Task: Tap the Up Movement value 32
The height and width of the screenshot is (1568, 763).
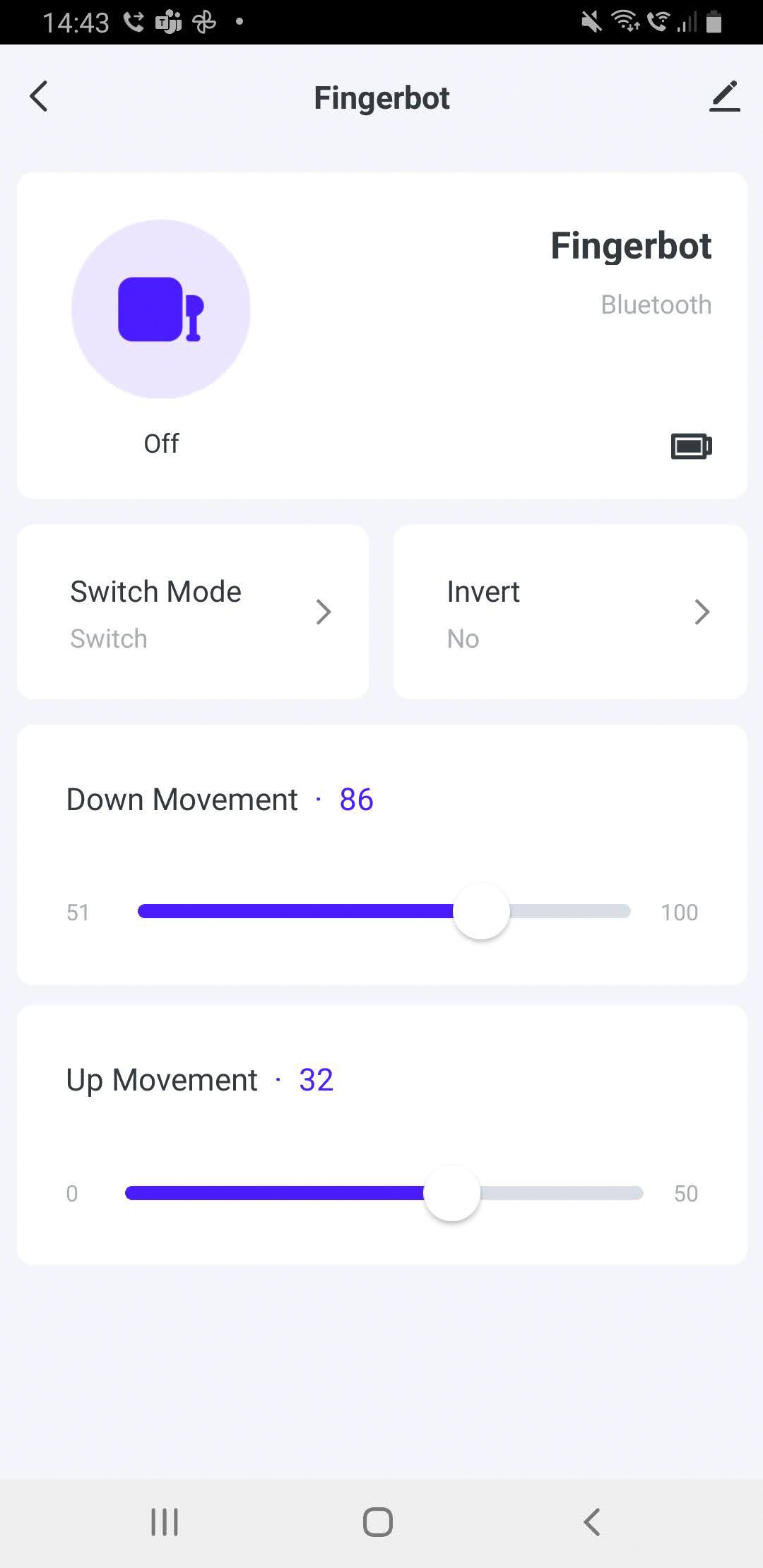Action: click(x=316, y=1080)
